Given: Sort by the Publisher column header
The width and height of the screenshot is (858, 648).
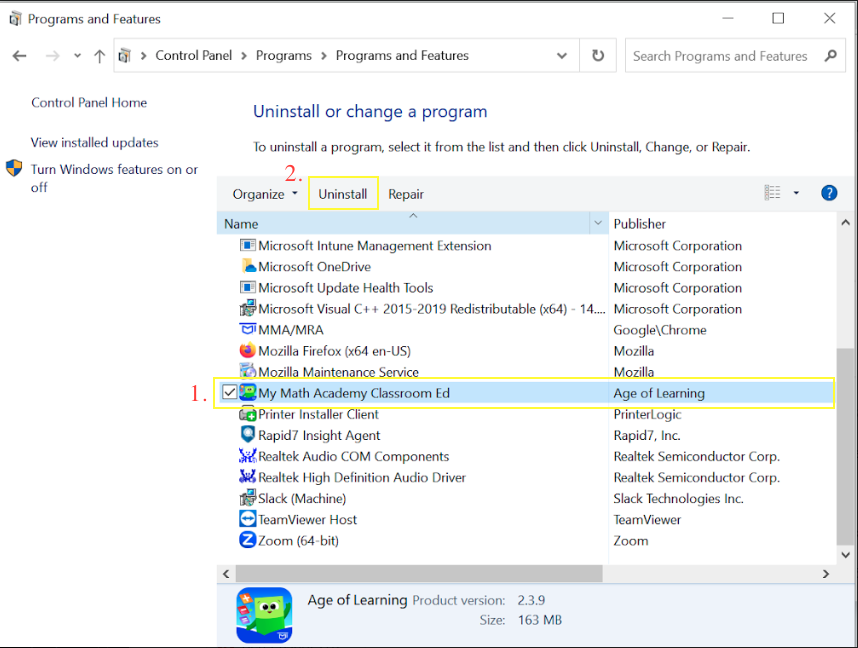Looking at the screenshot, I should 722,223.
